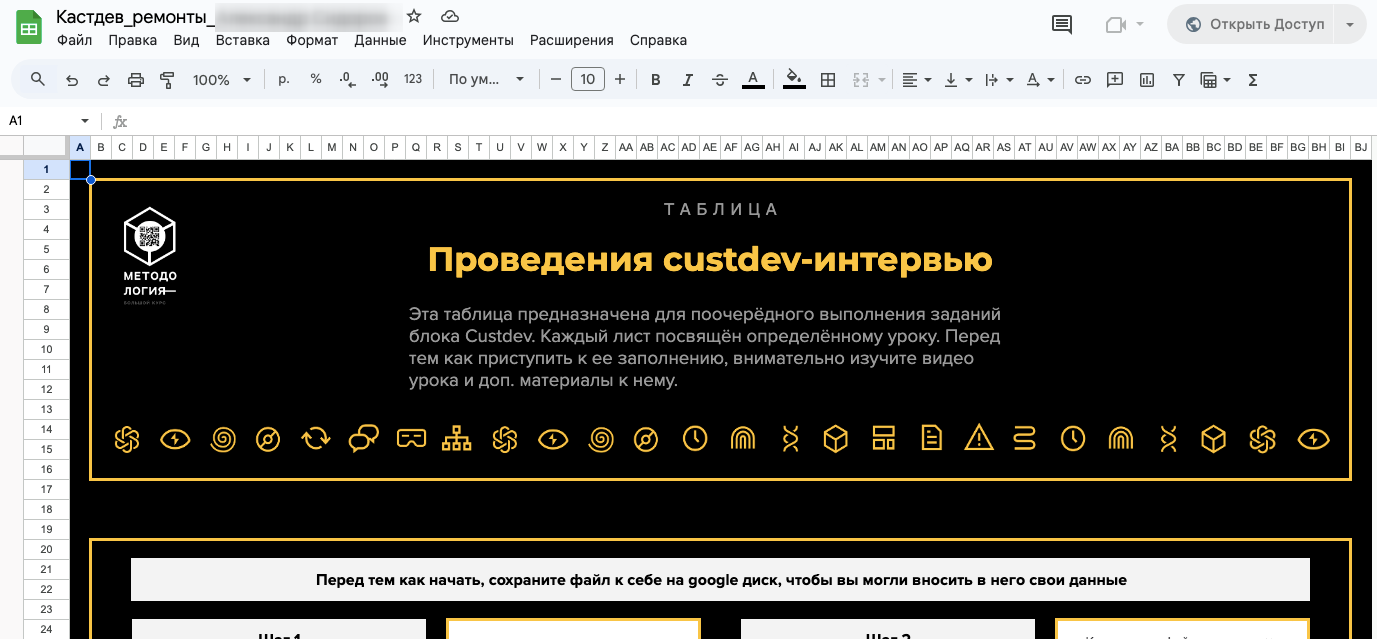Open the 123 number formats menu
1377x639 pixels.
point(413,79)
